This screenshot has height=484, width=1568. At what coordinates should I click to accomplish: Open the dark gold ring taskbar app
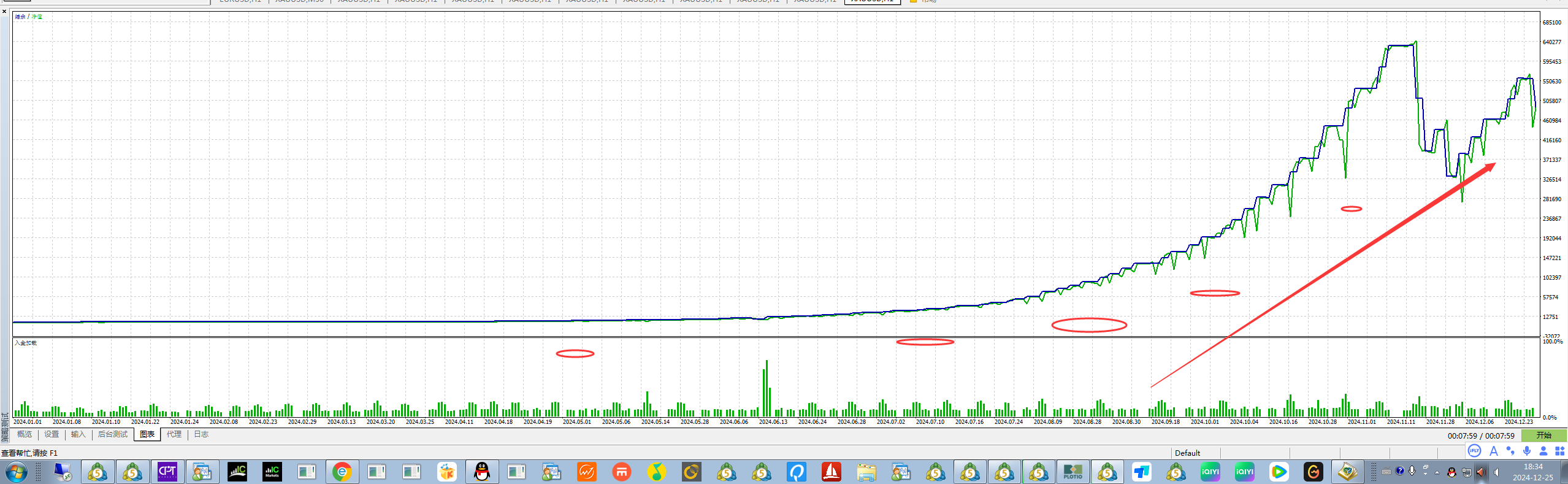[x=692, y=472]
